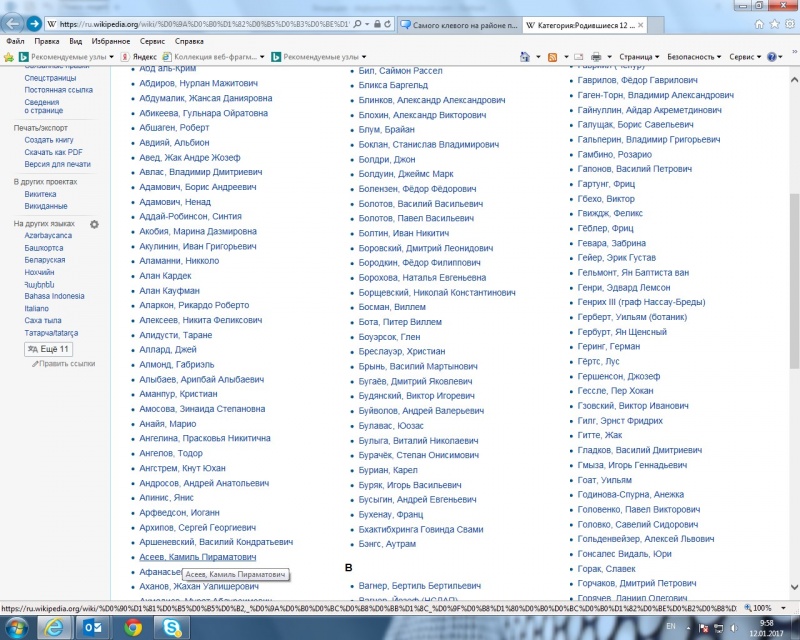
Task: Open language settings gear in sidebar
Action: click(94, 224)
